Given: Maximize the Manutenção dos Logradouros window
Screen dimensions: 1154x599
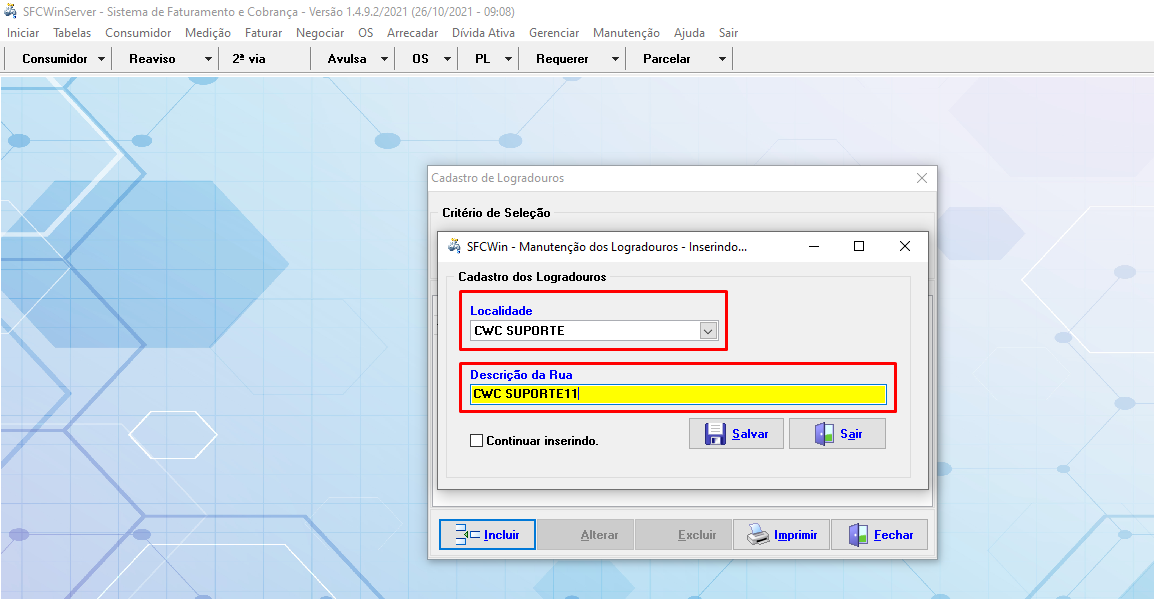Looking at the screenshot, I should click(x=858, y=246).
